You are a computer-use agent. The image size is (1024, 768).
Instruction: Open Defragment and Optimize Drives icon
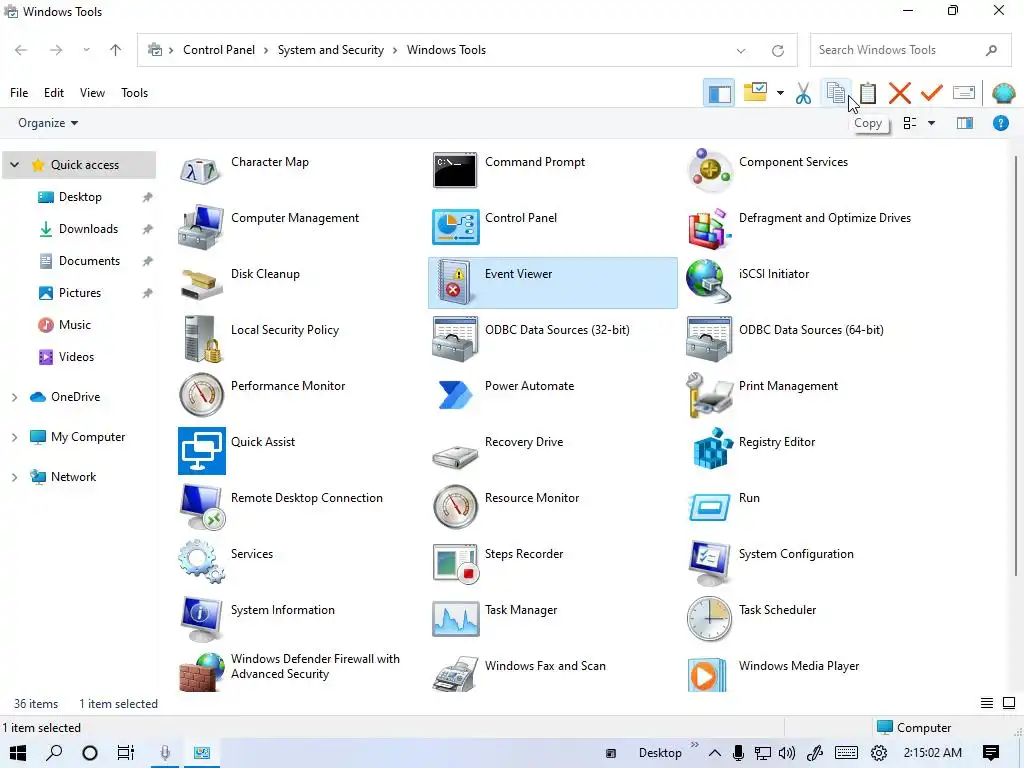(710, 228)
